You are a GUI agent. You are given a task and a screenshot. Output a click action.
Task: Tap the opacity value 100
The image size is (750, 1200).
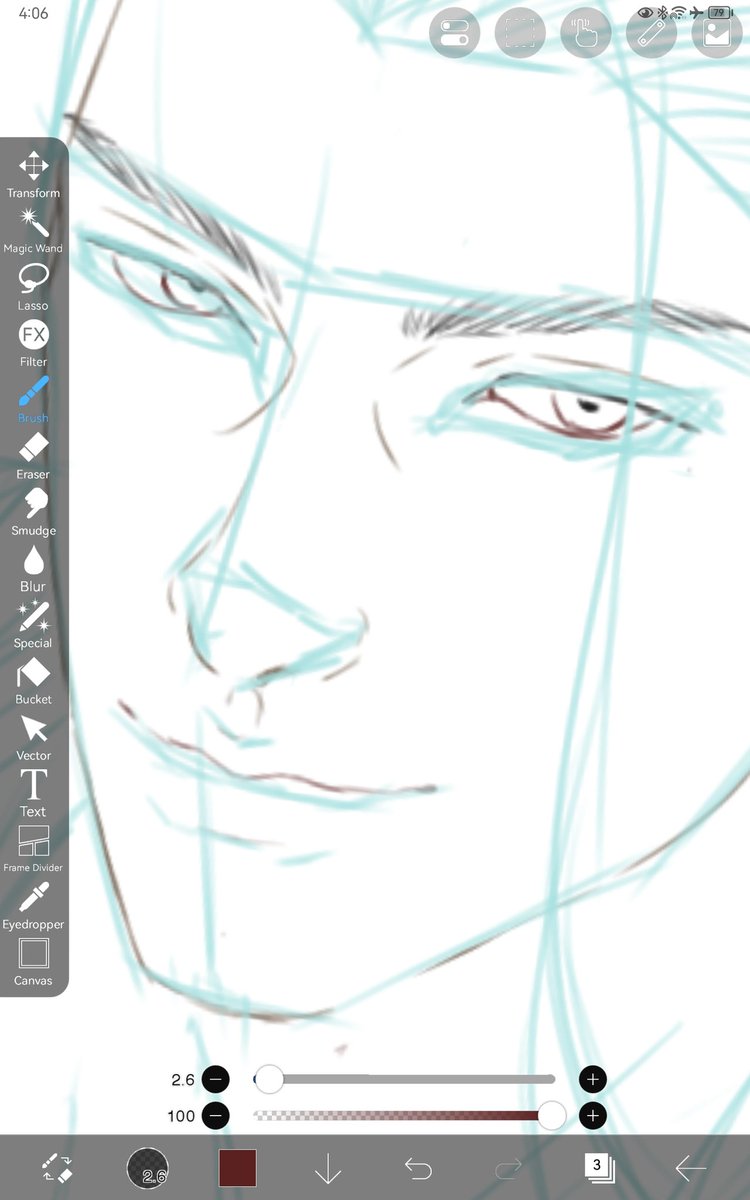pos(181,1115)
